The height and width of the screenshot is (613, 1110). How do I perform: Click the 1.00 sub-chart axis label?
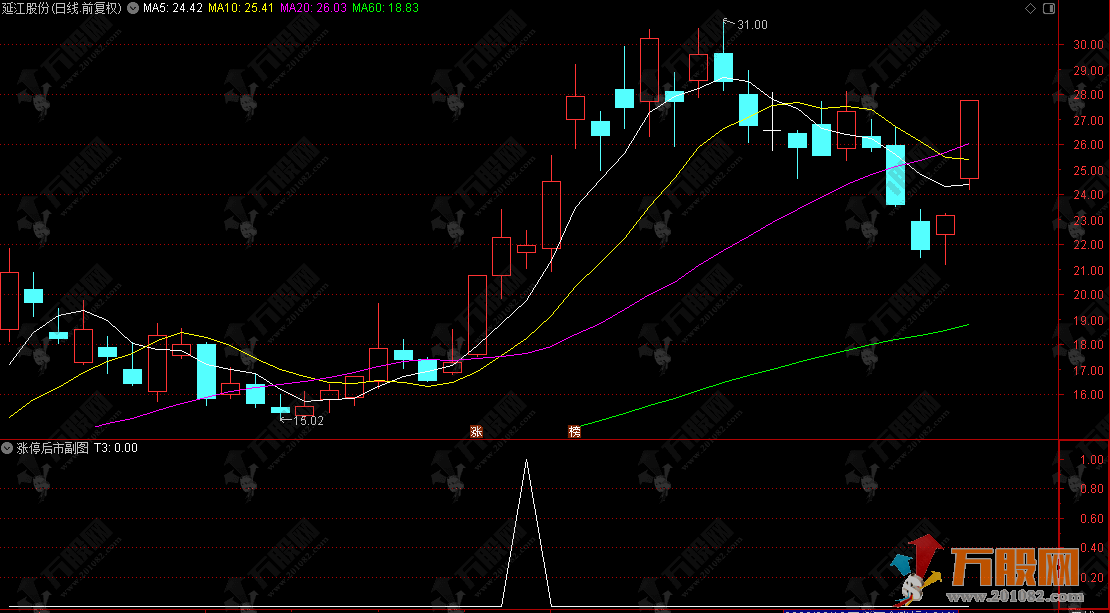tap(1091, 460)
